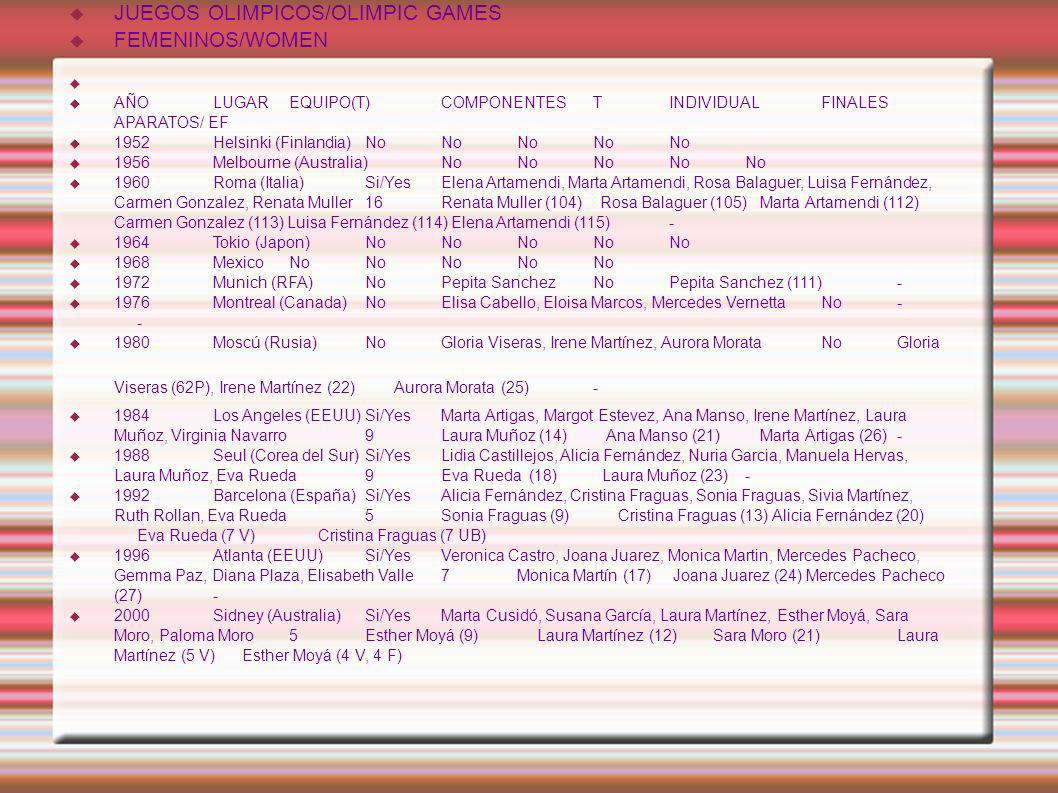Select 'Carmen Gonzalez (113)' result

pyautogui.click(x=199, y=223)
